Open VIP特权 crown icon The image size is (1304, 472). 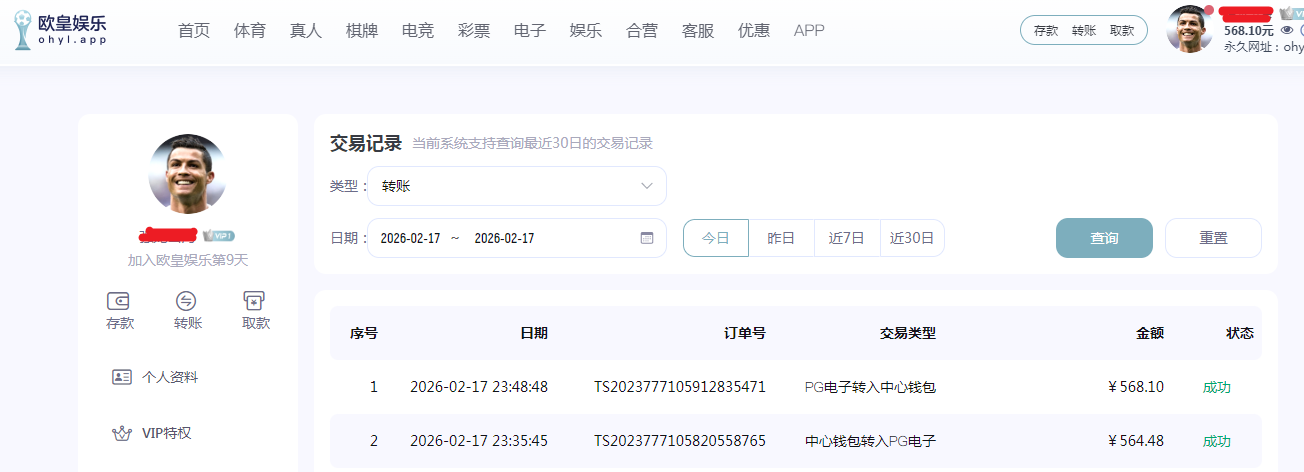122,433
